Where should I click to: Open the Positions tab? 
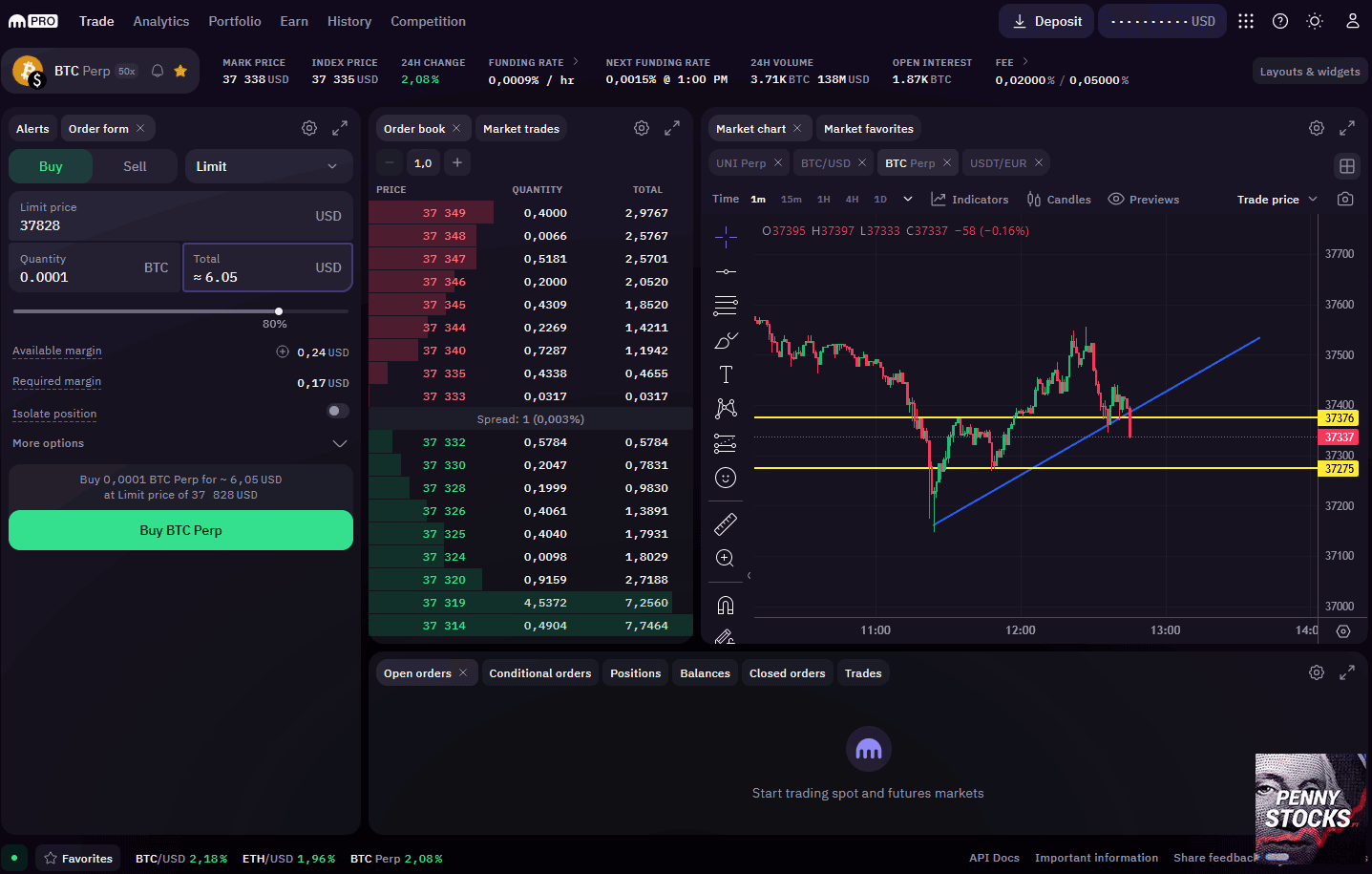[635, 672]
